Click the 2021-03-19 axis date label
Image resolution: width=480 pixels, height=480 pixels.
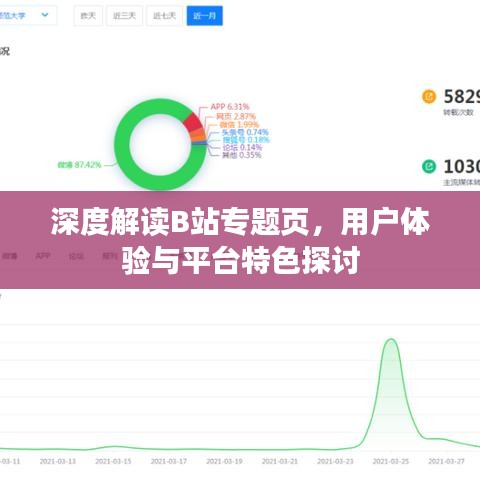(224, 461)
